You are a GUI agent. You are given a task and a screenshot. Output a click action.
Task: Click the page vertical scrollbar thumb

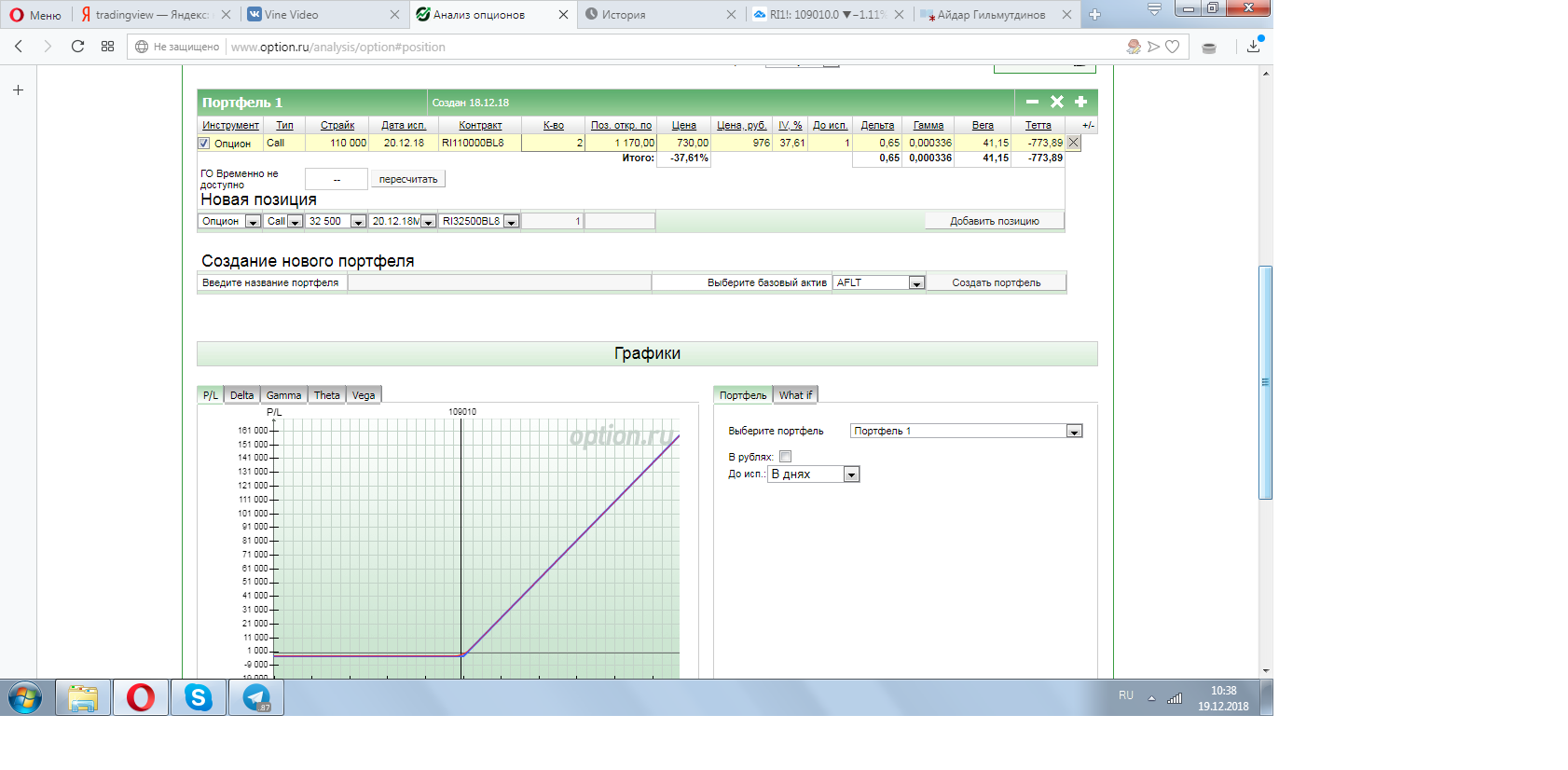click(1266, 382)
